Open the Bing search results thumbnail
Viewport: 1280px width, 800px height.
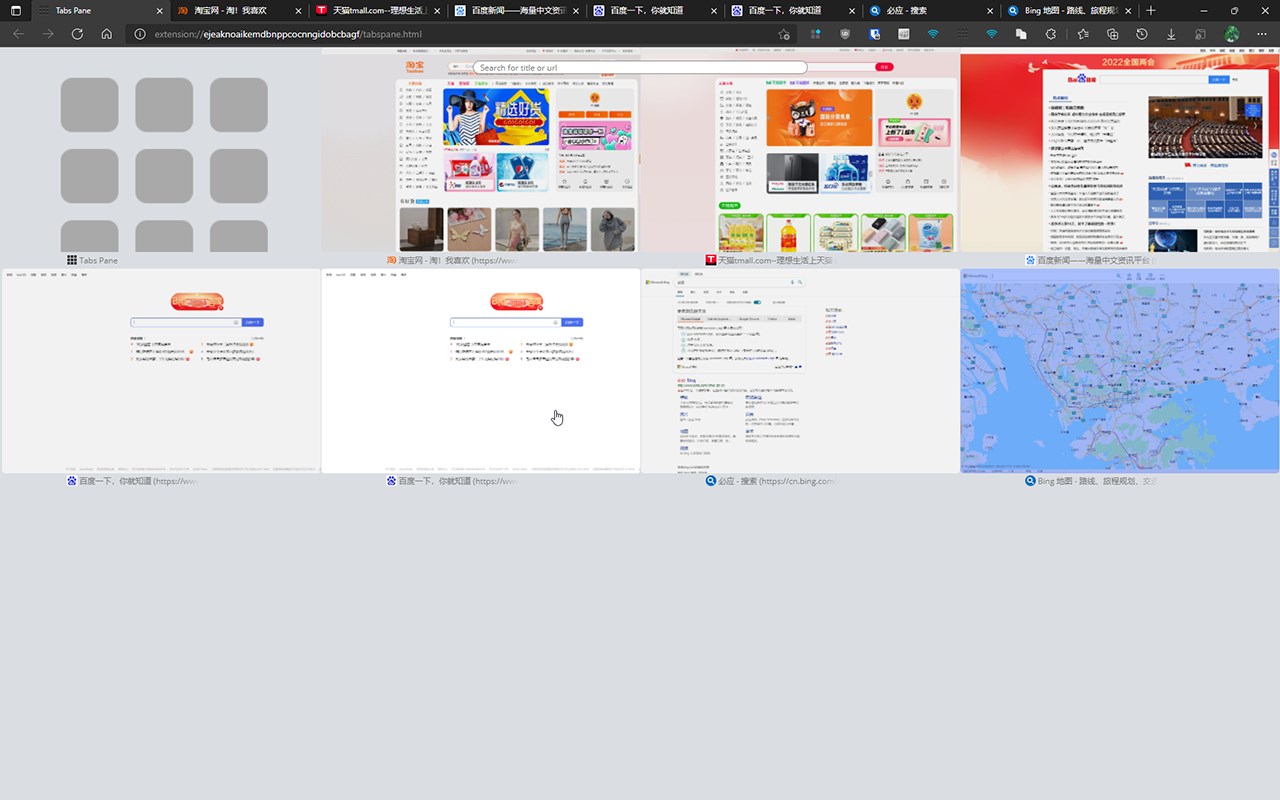coord(800,370)
